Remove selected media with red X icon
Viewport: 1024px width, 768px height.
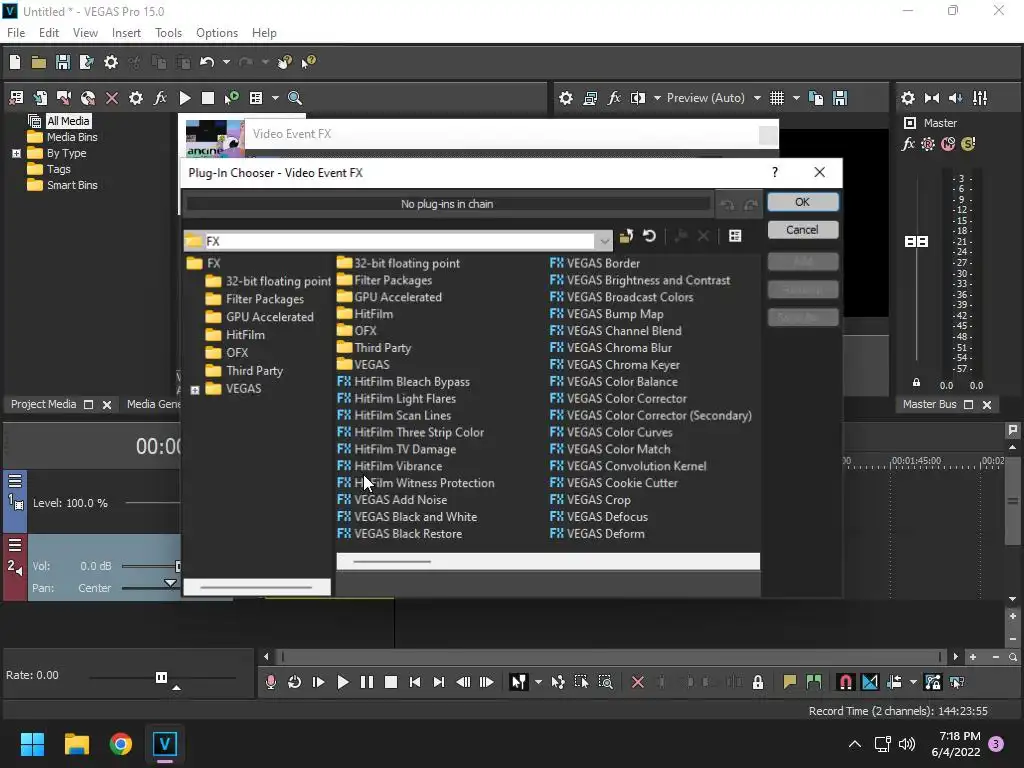pyautogui.click(x=112, y=98)
